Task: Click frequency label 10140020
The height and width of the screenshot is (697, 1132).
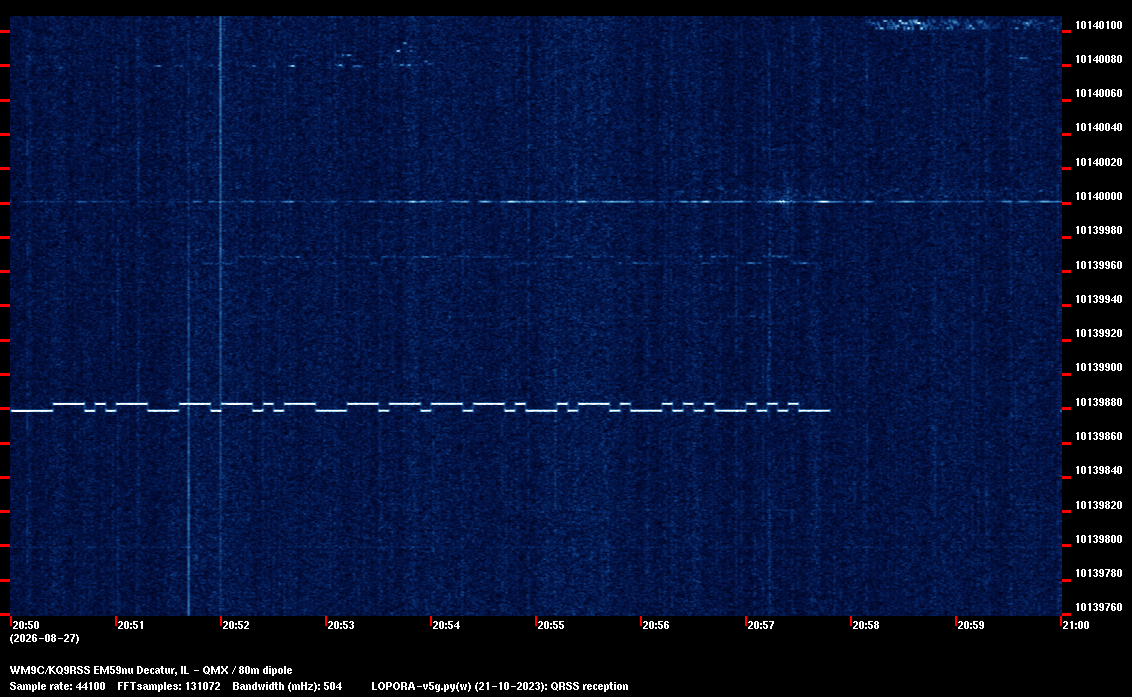Action: [x=1099, y=162]
